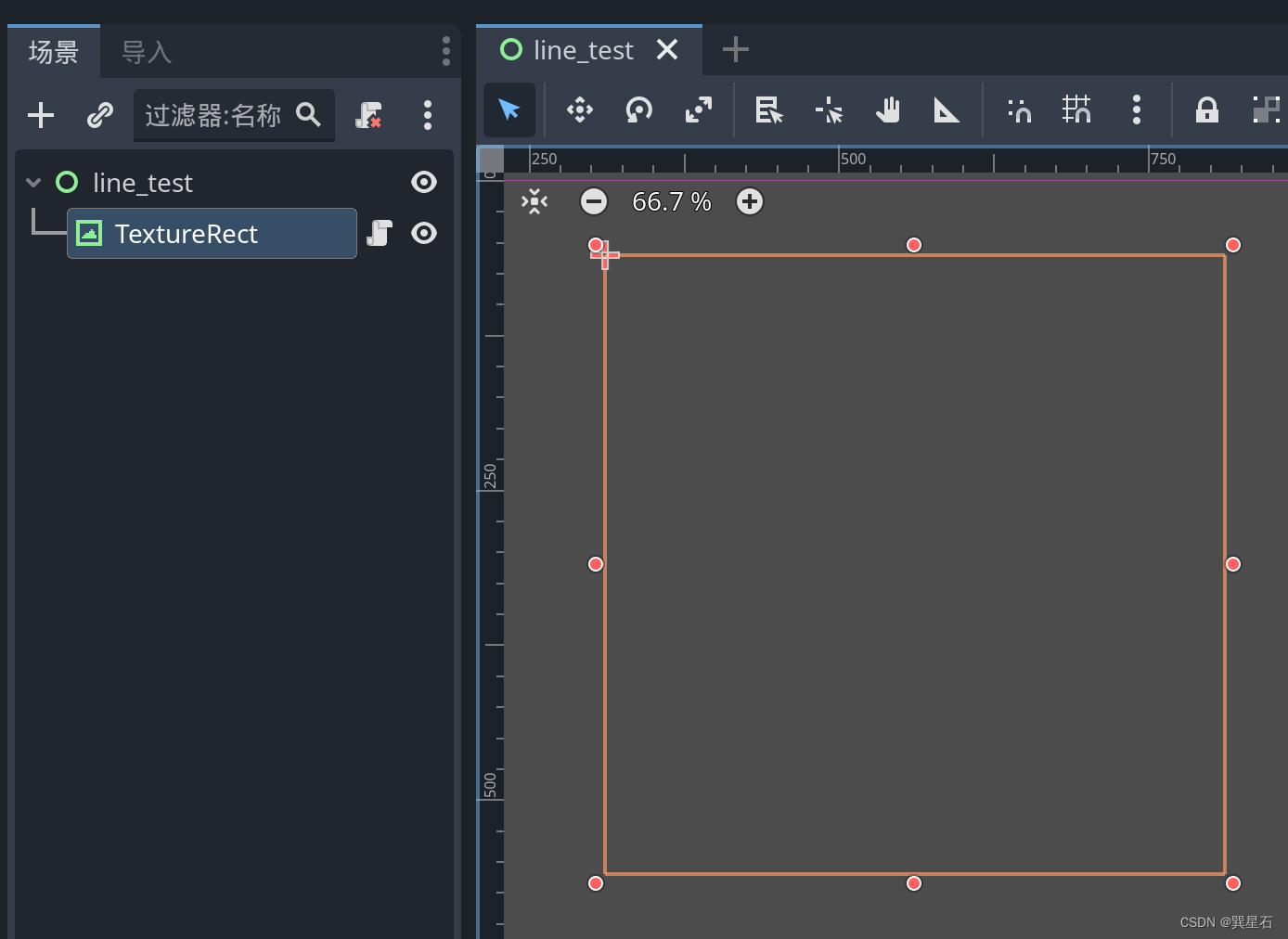
Task: Click the search magnifier in node filter
Action: pos(309,115)
